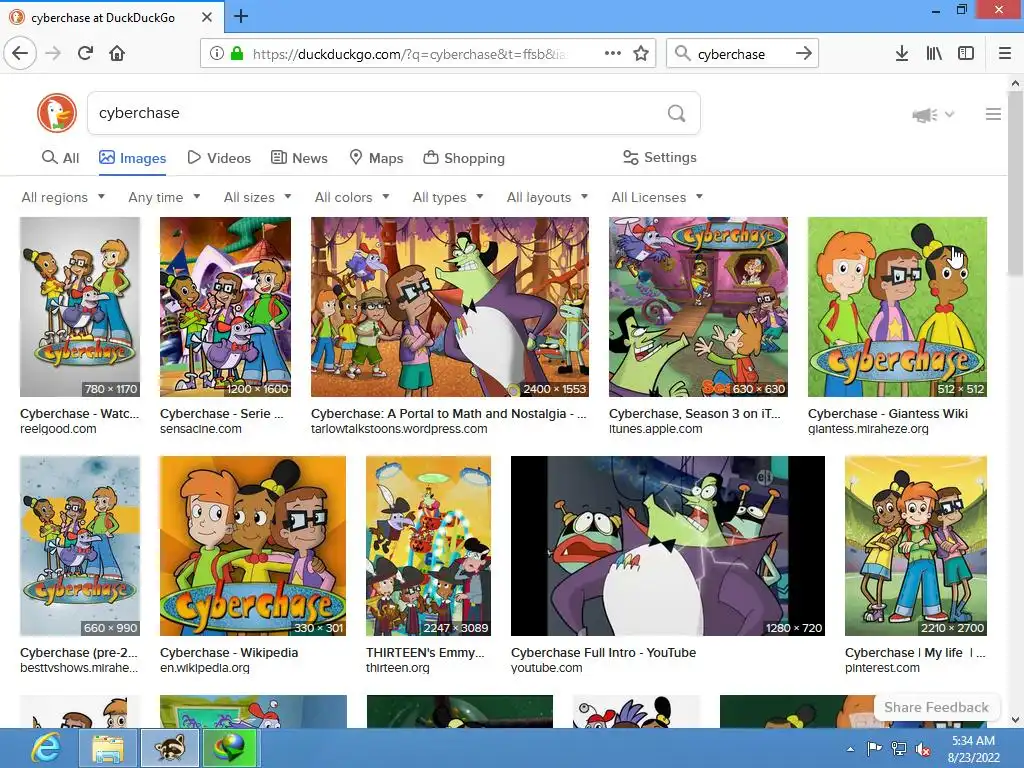
Task: Expand the All sizes filter
Action: pyautogui.click(x=257, y=197)
